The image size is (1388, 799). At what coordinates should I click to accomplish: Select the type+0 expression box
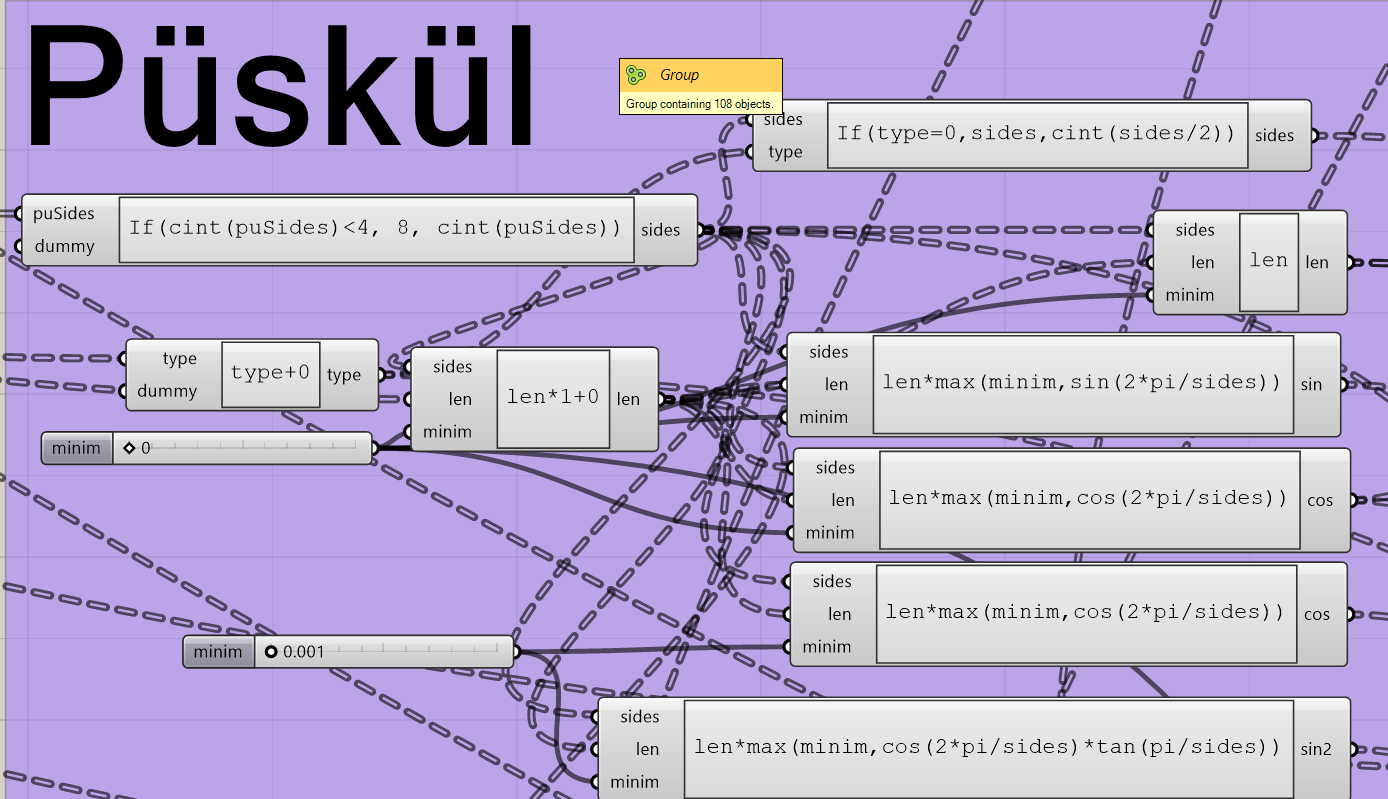(x=270, y=374)
